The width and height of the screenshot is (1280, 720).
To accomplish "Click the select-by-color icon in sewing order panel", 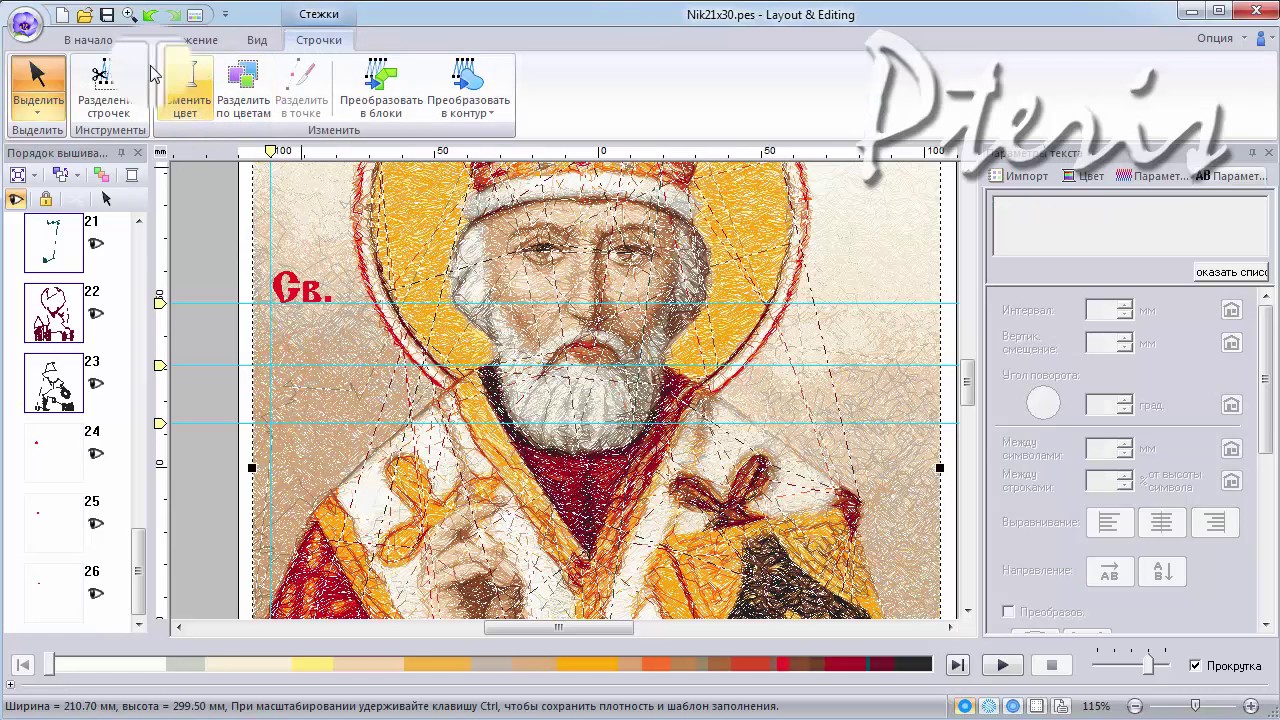I will [60, 175].
